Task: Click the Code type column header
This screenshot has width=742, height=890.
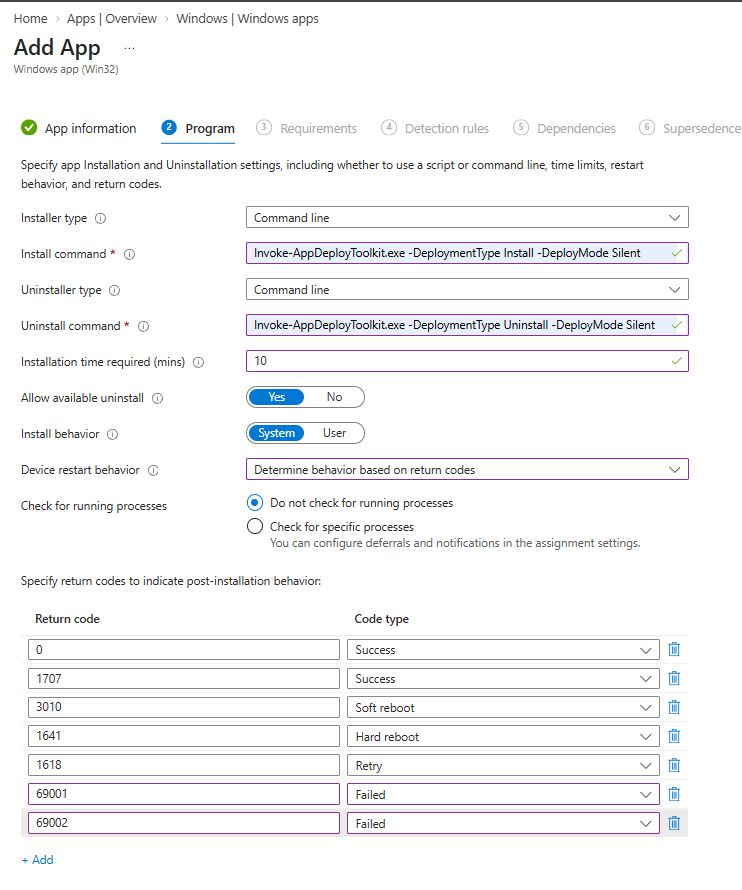Action: pyautogui.click(x=382, y=619)
